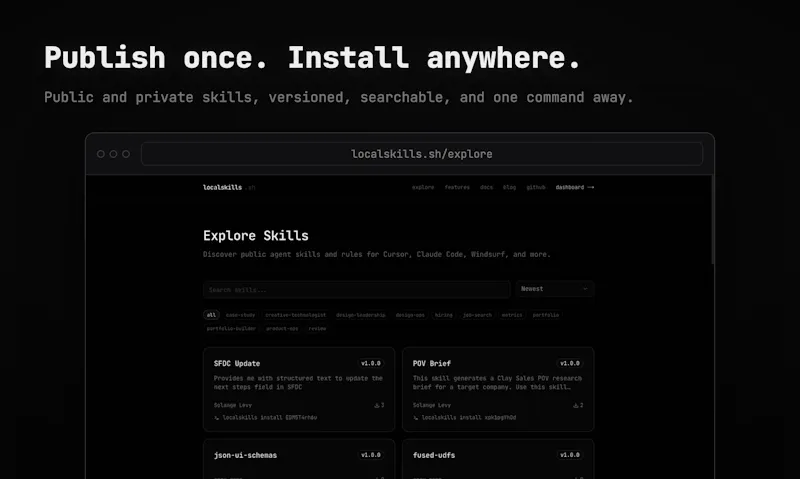Click the page scrollbar thumb in browser mockup
800x479 pixels.
(712, 219)
